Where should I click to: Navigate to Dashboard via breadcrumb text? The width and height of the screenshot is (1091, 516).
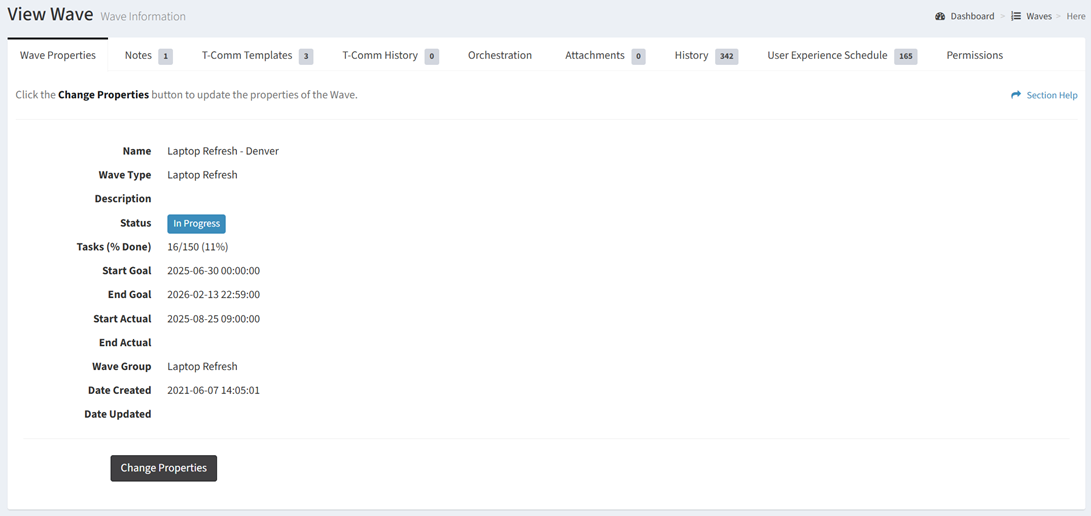(x=972, y=17)
